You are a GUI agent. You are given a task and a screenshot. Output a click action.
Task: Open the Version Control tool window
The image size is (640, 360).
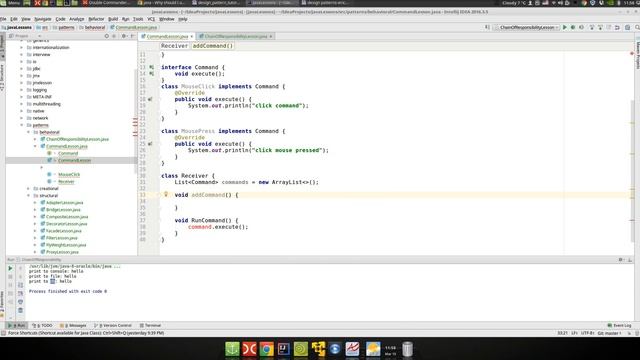point(113,325)
